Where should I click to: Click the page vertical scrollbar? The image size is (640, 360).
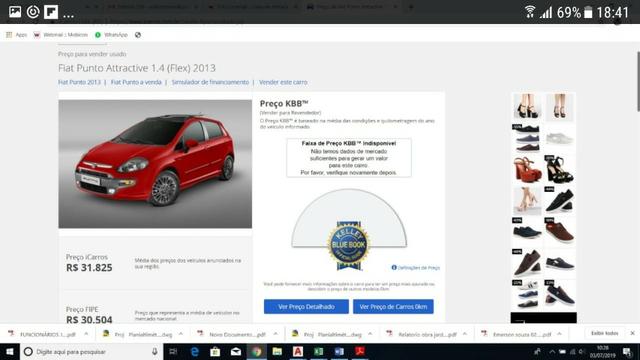click(638, 82)
